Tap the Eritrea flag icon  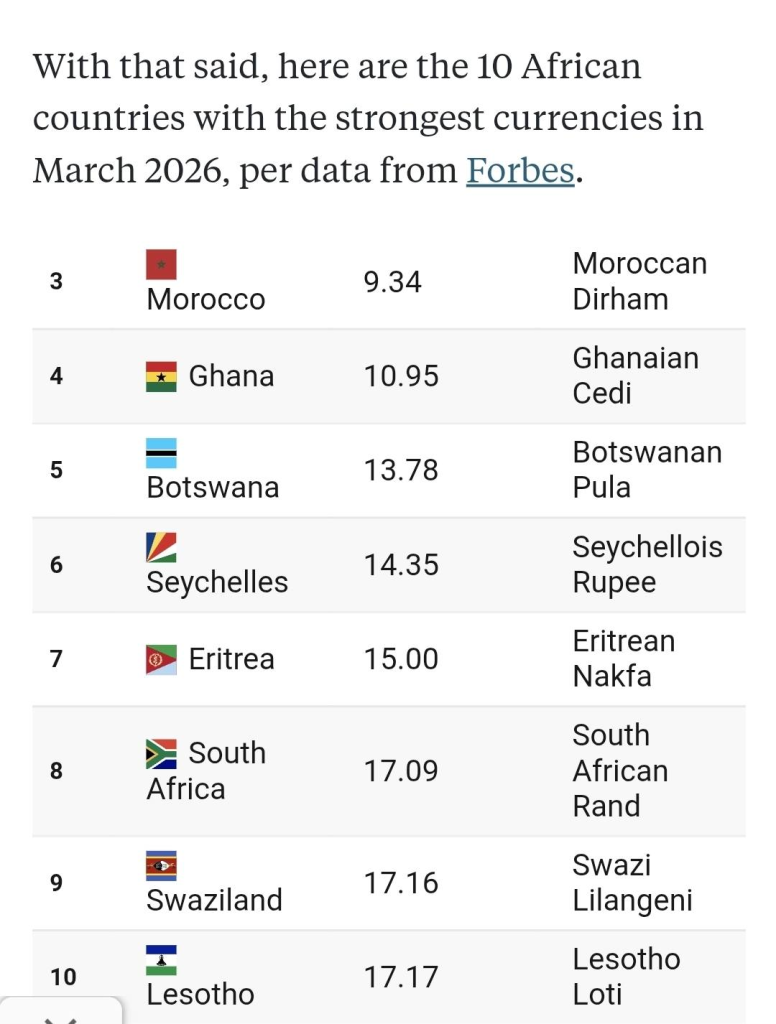161,660
